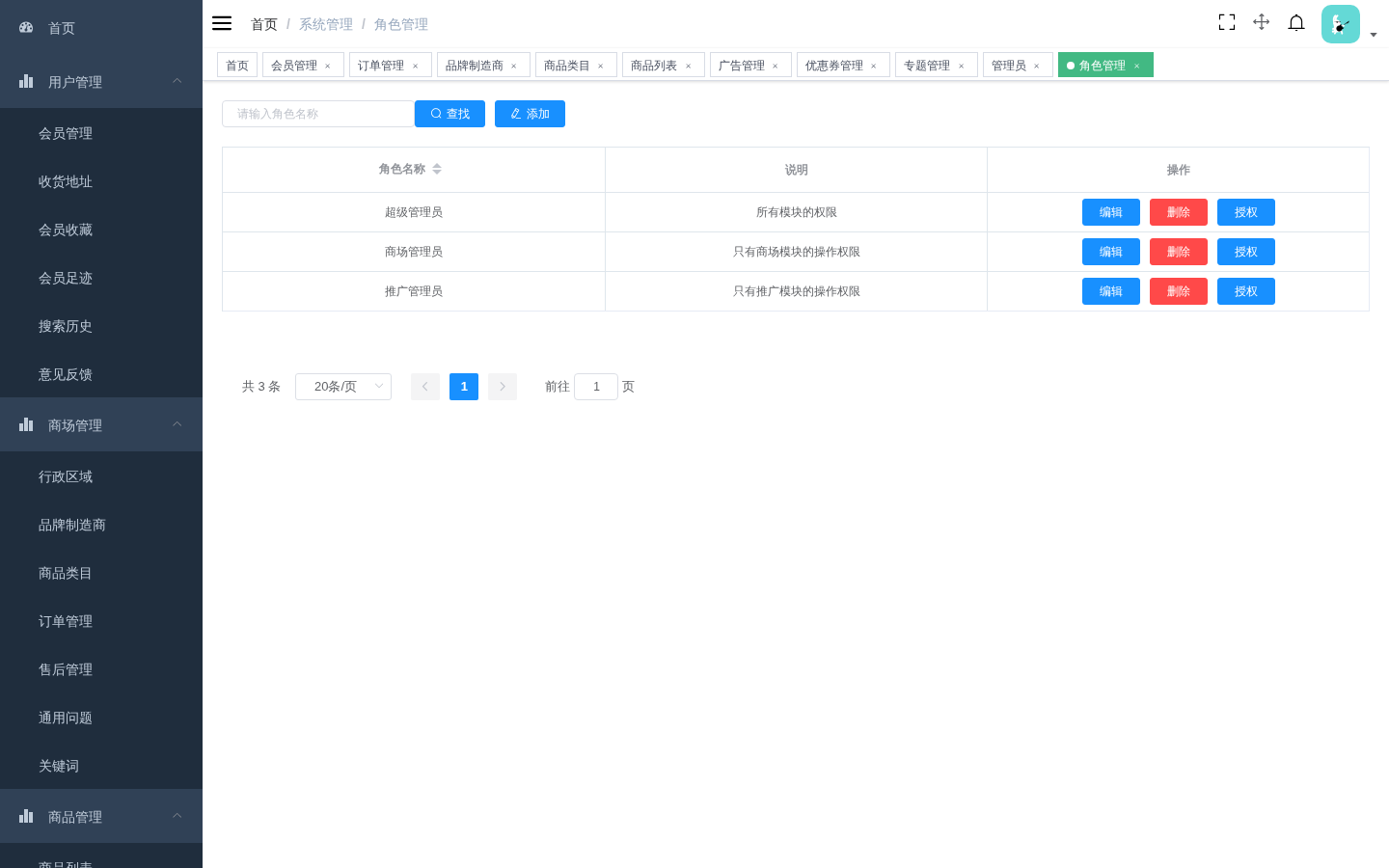
Task: Click the dashboard icon beside 首页
Action: (x=26, y=28)
